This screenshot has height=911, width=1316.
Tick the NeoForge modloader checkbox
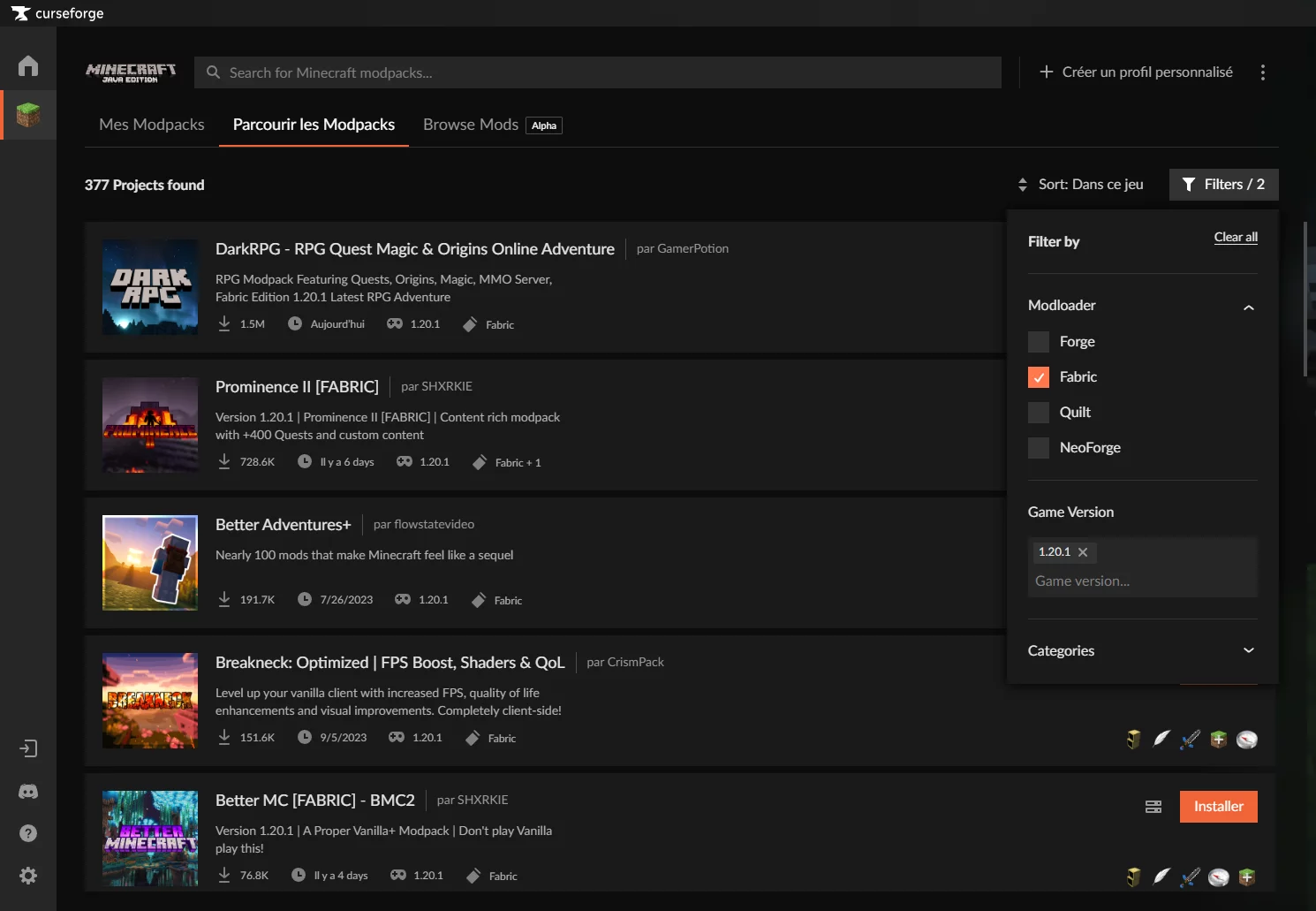[x=1039, y=448]
